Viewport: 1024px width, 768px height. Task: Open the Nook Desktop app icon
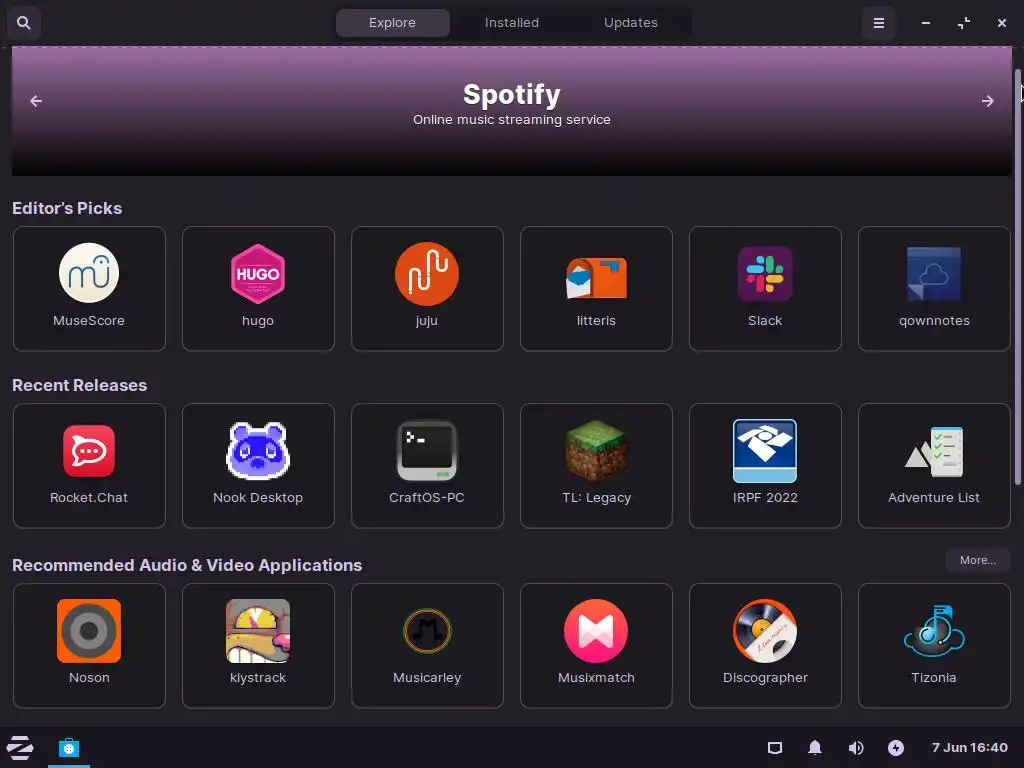click(258, 451)
